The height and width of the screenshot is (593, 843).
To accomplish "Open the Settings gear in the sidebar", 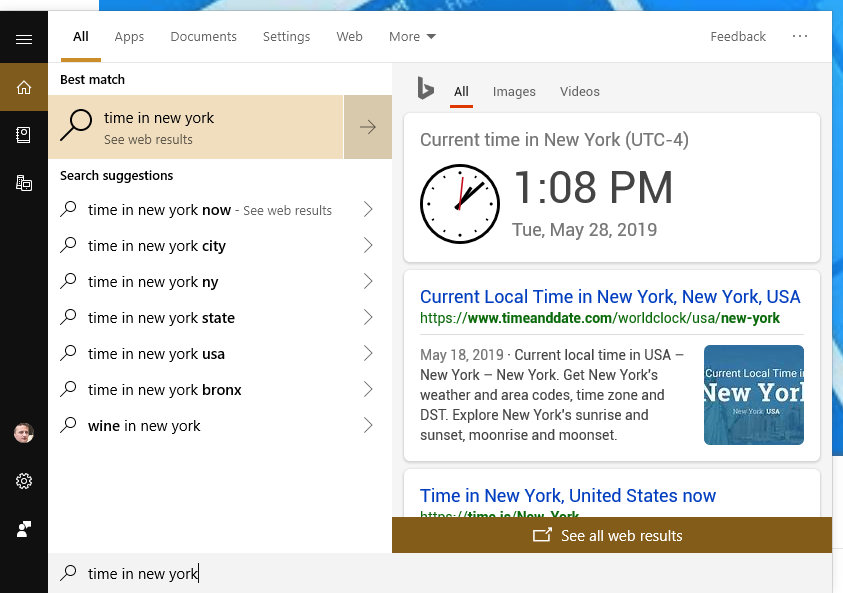I will pos(24,481).
